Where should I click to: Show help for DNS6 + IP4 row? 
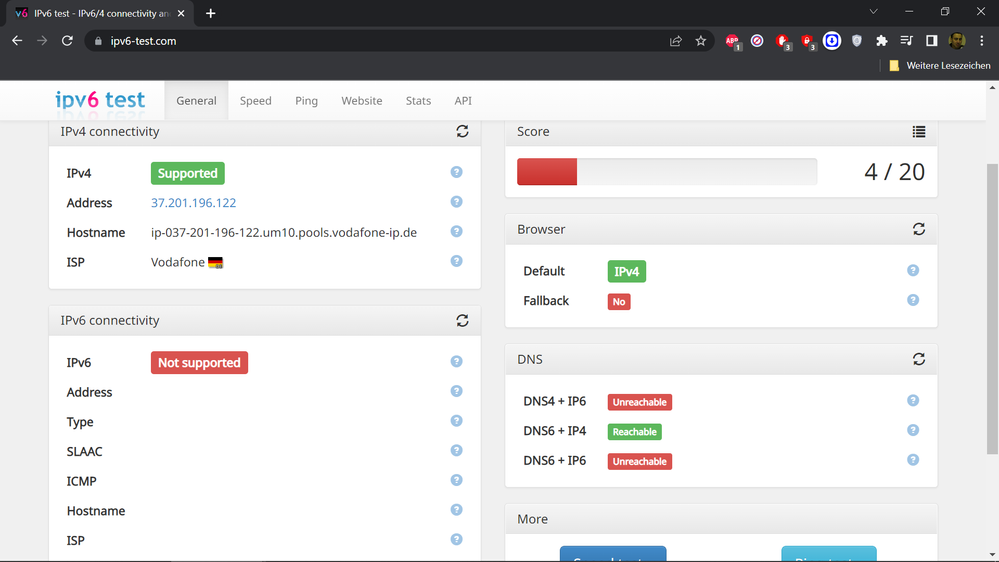coord(912,430)
